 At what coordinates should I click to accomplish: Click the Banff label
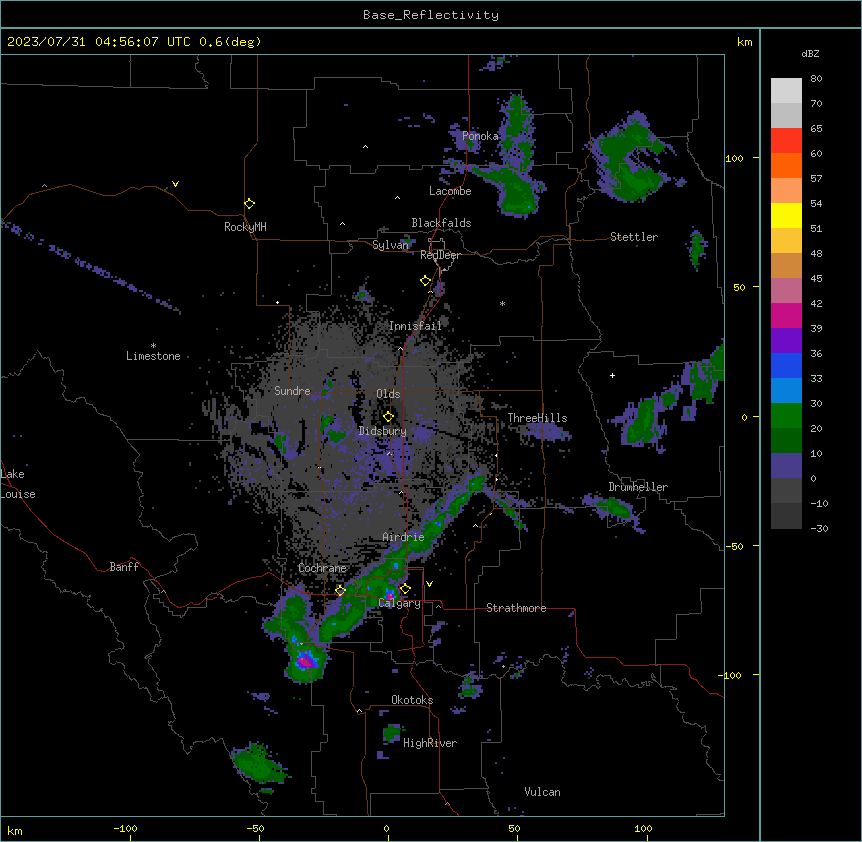(124, 567)
